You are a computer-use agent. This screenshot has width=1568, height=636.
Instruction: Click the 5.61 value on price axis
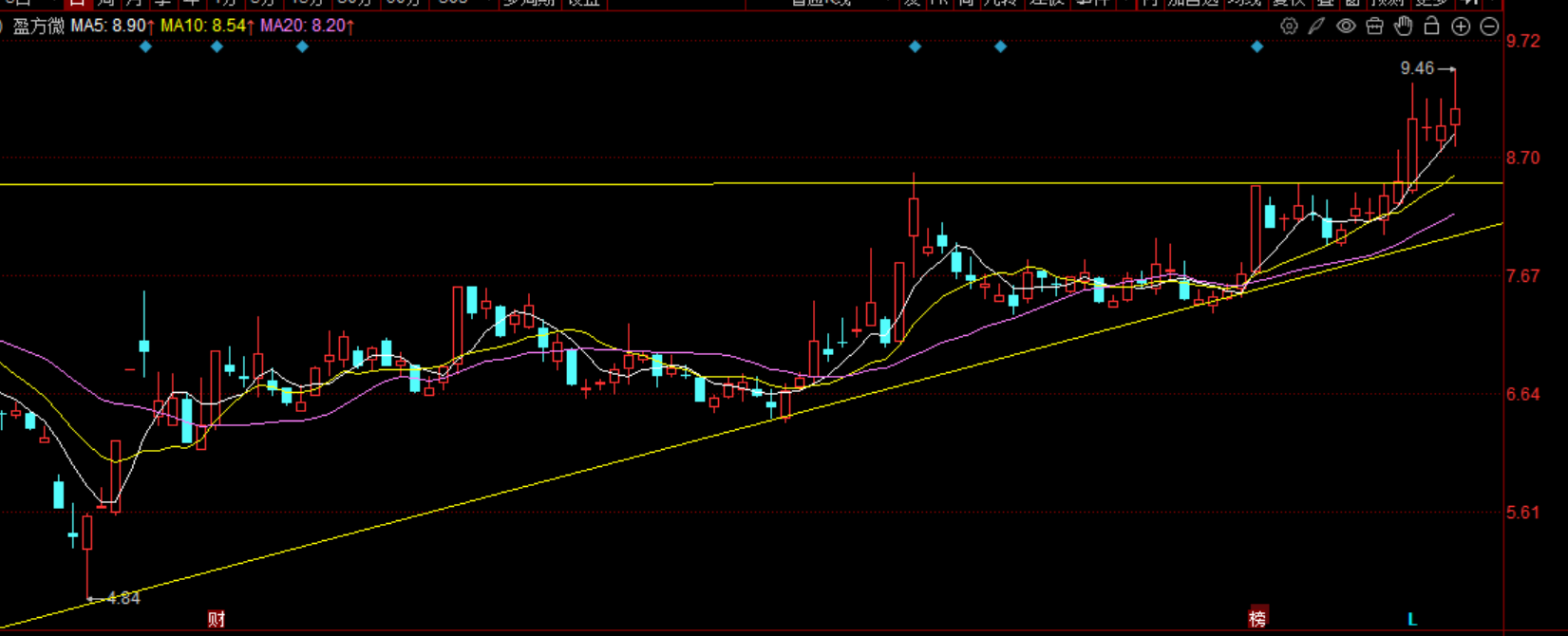(1523, 513)
